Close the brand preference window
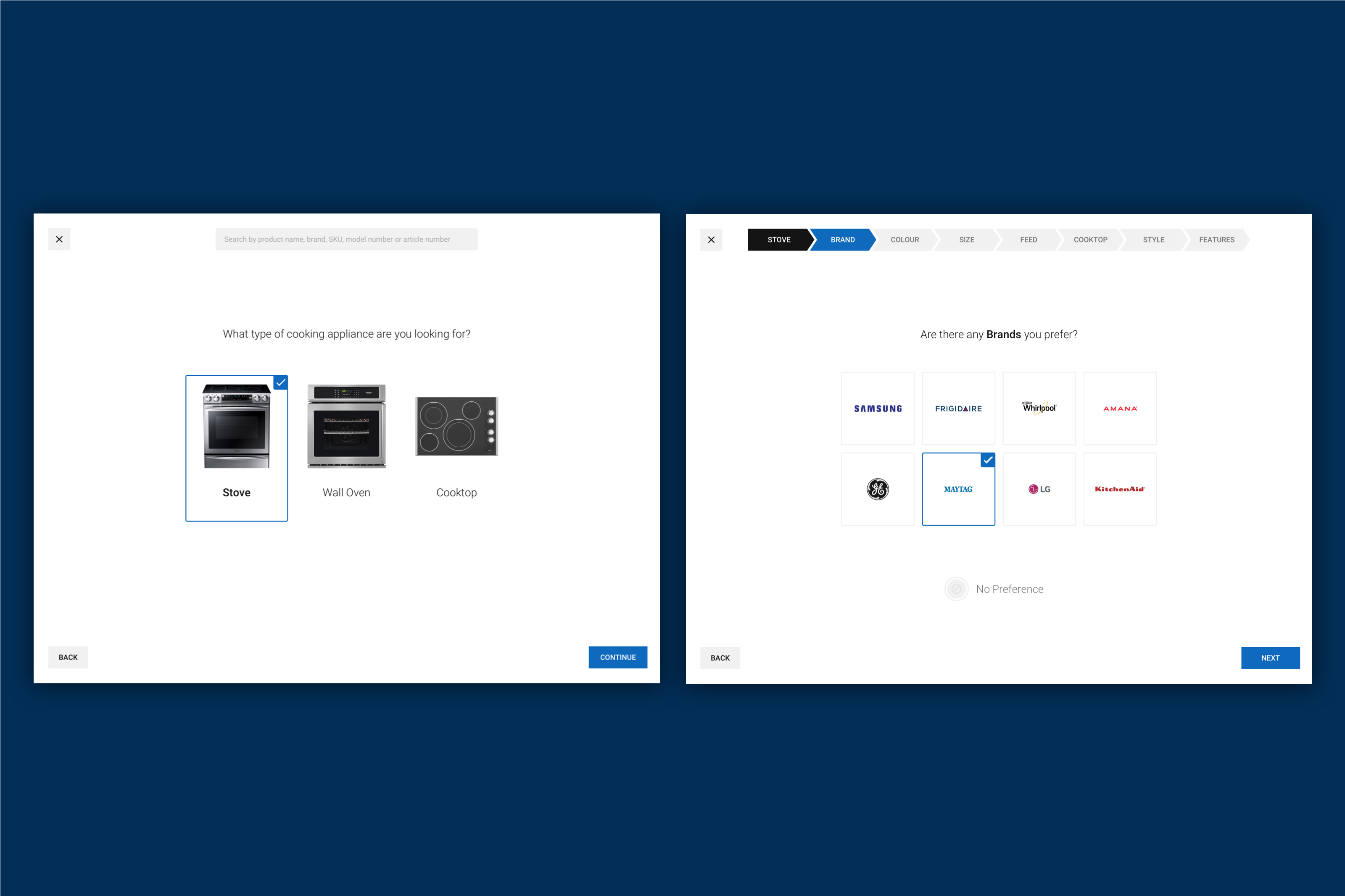The image size is (1345, 896). (711, 240)
